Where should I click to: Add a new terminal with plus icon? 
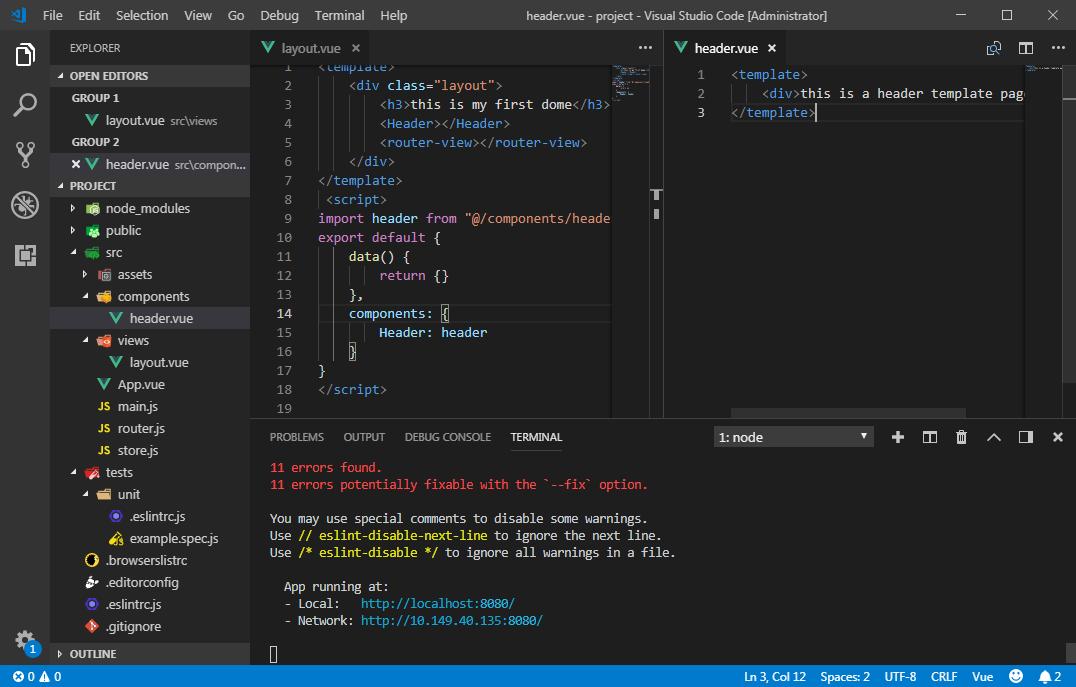897,437
